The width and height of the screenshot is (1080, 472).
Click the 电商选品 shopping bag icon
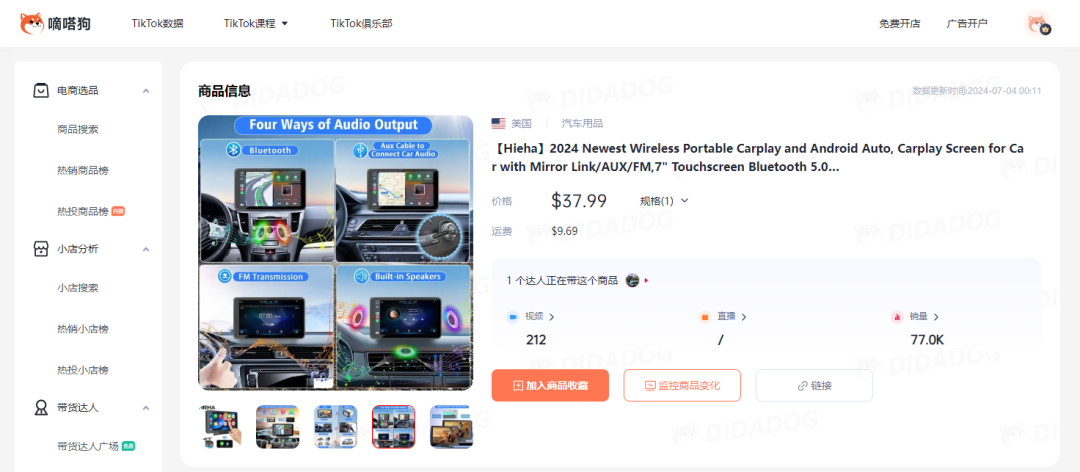[x=41, y=90]
